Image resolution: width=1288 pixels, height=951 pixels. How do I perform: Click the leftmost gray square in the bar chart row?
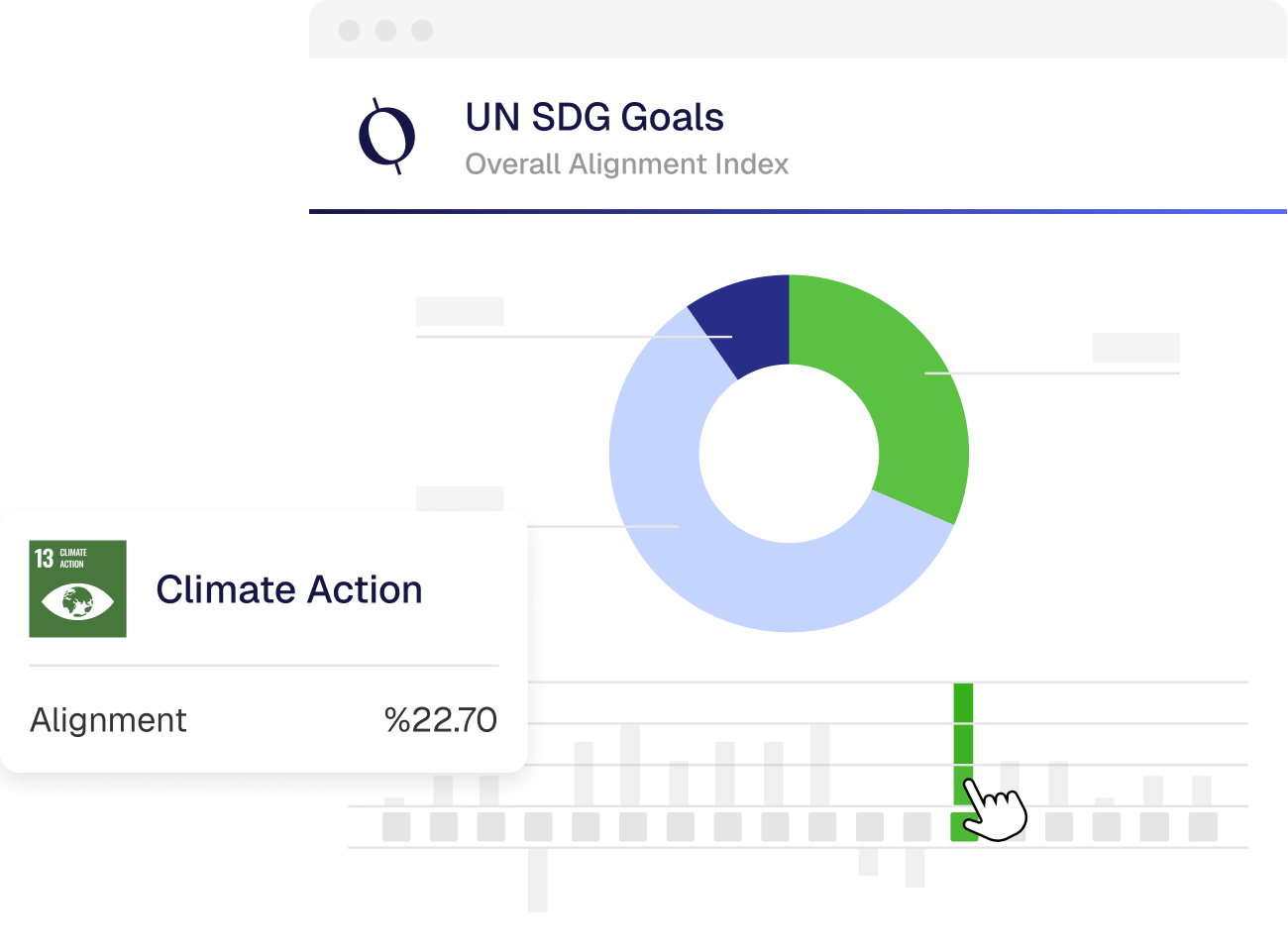tap(396, 826)
